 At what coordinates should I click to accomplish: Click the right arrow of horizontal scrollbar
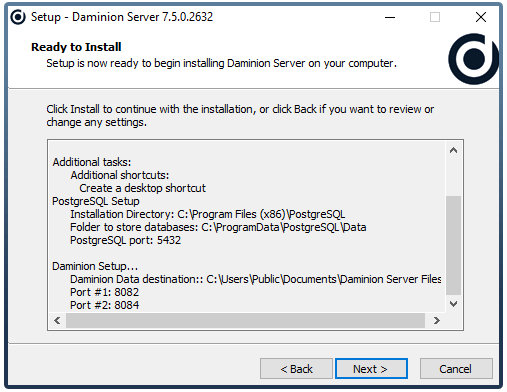tap(437, 321)
